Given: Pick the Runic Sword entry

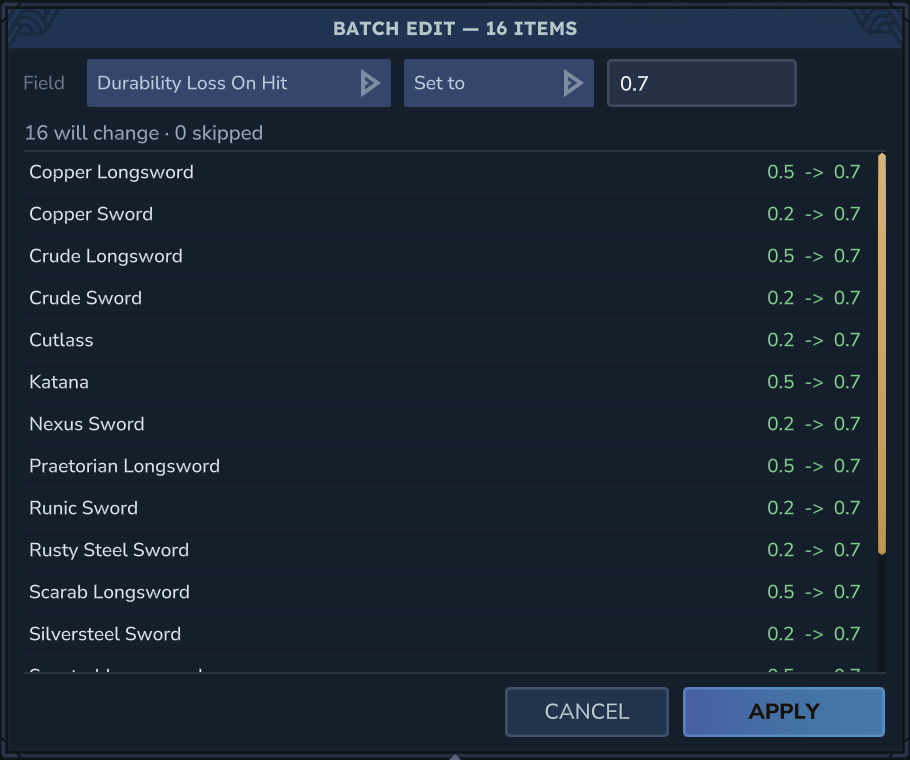Looking at the screenshot, I should (447, 508).
